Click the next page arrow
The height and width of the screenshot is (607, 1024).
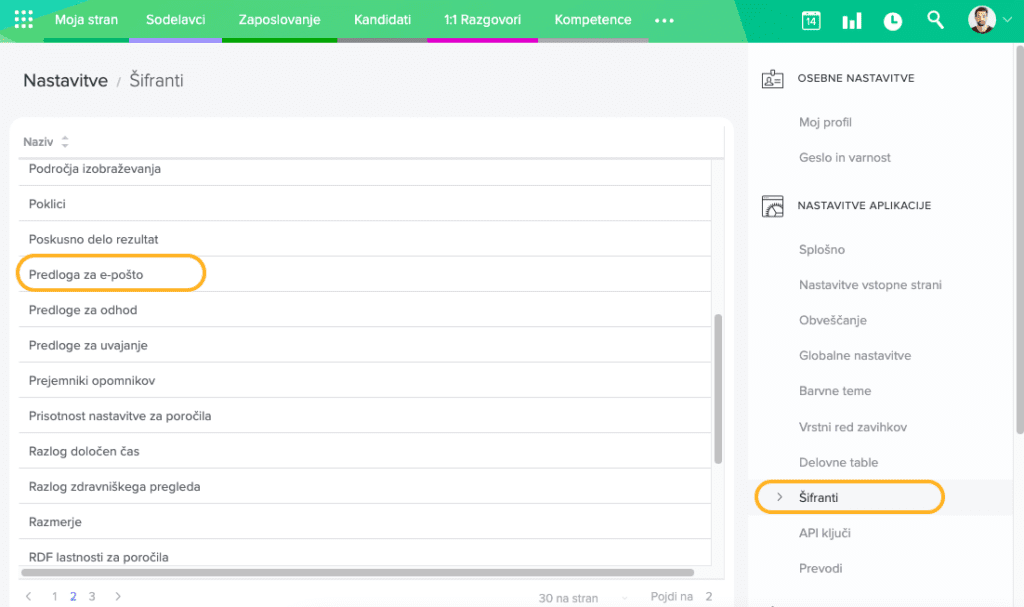118,597
